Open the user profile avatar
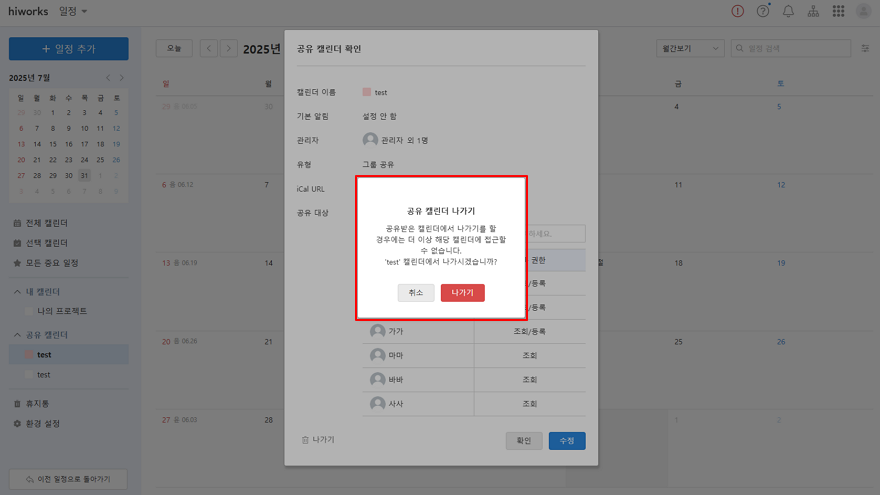 864,11
